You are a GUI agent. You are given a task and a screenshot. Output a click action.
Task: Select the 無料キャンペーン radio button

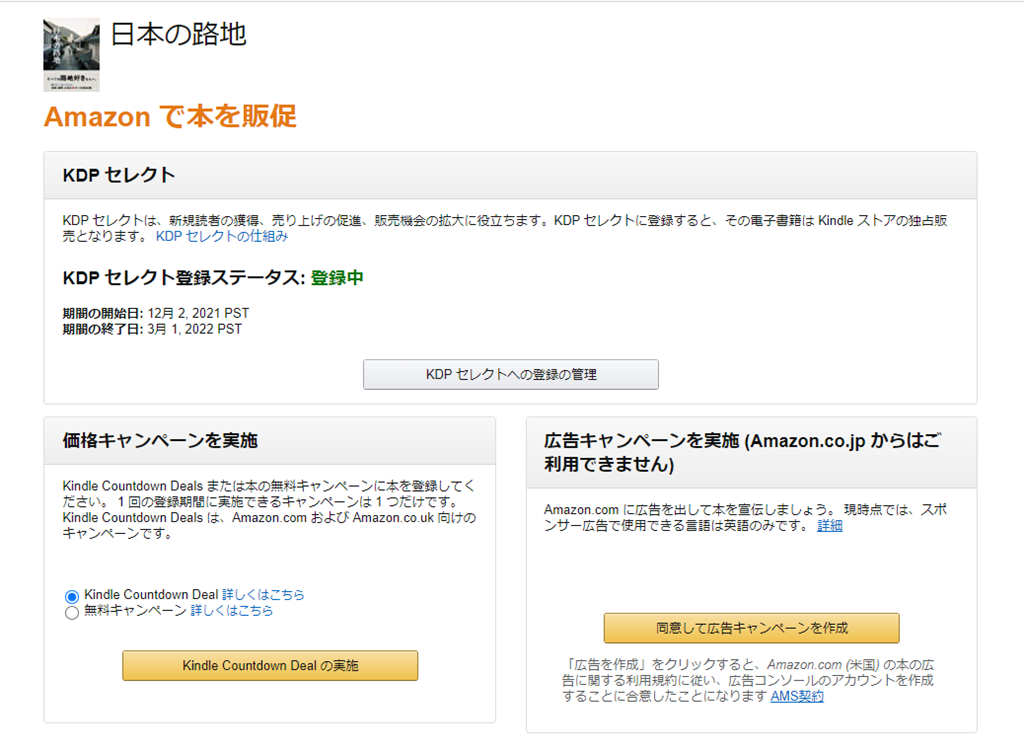click(72, 612)
